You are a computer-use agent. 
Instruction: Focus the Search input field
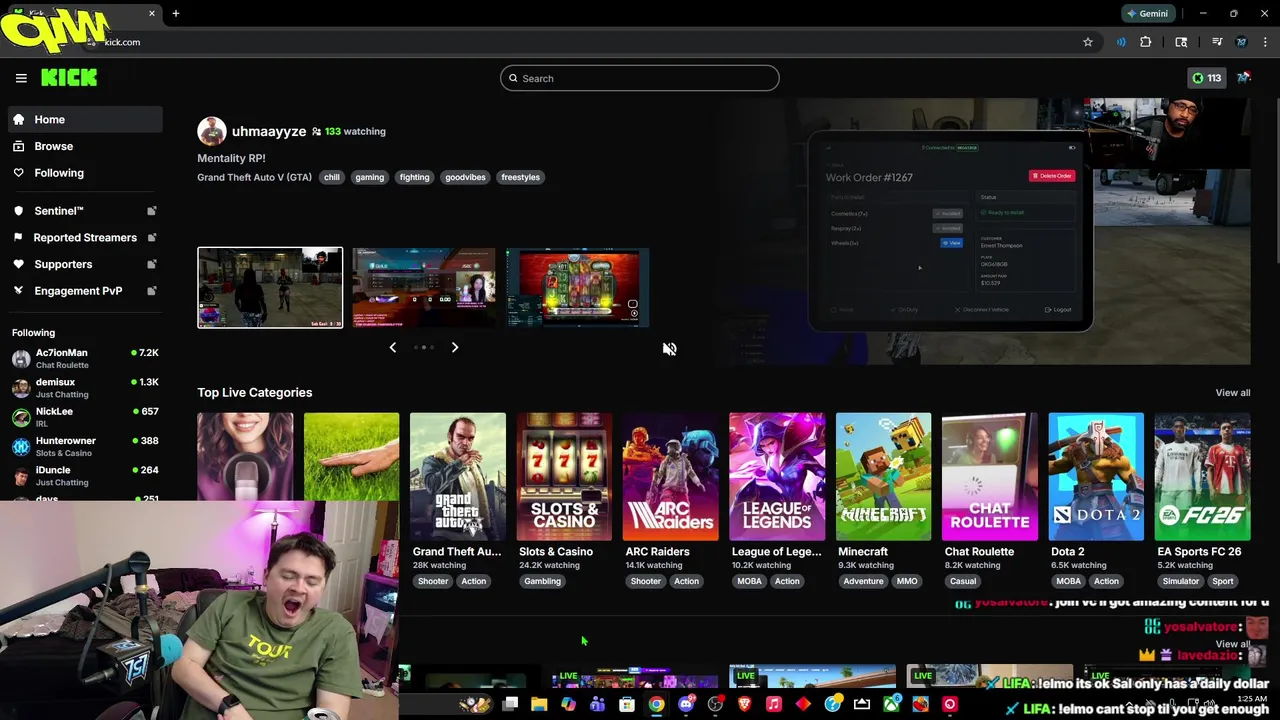pos(640,78)
